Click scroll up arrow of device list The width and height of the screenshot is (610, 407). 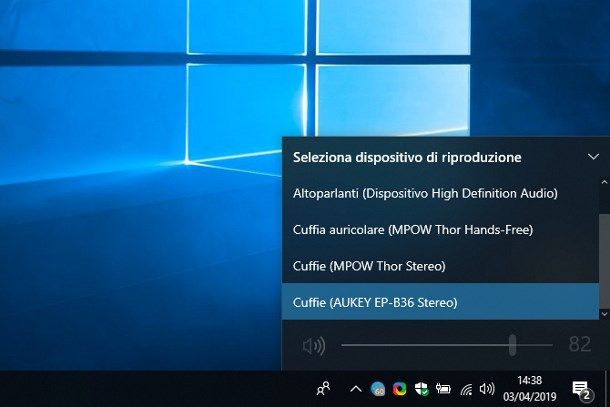coord(604,182)
